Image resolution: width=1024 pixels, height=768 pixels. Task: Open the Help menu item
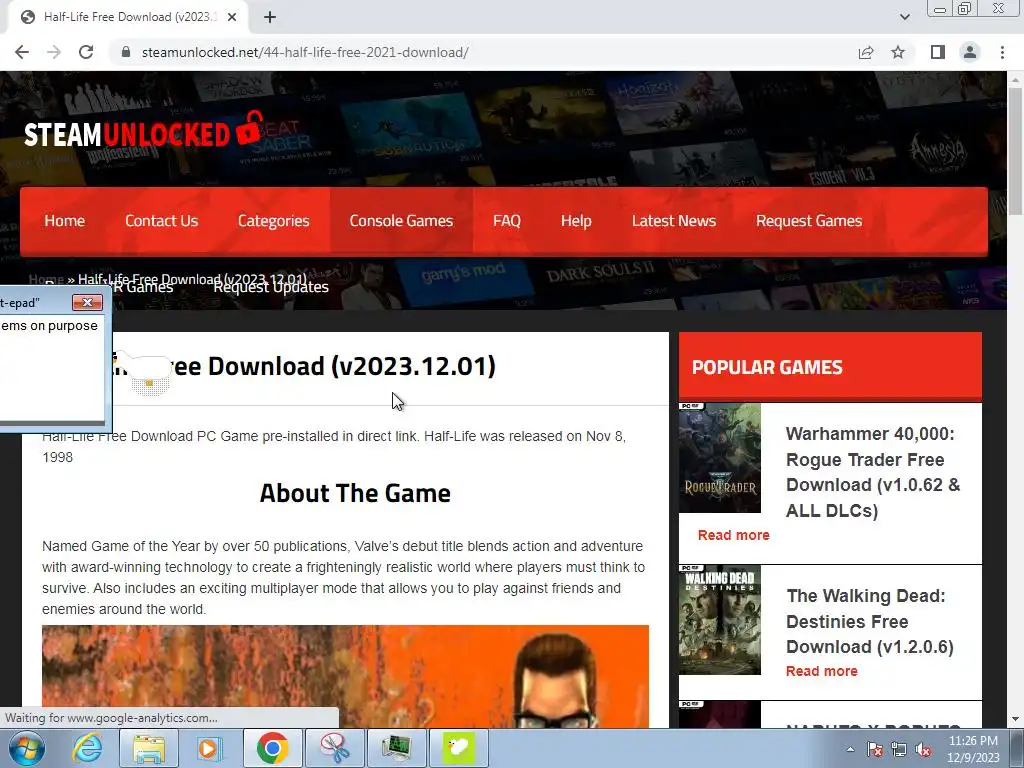point(576,221)
